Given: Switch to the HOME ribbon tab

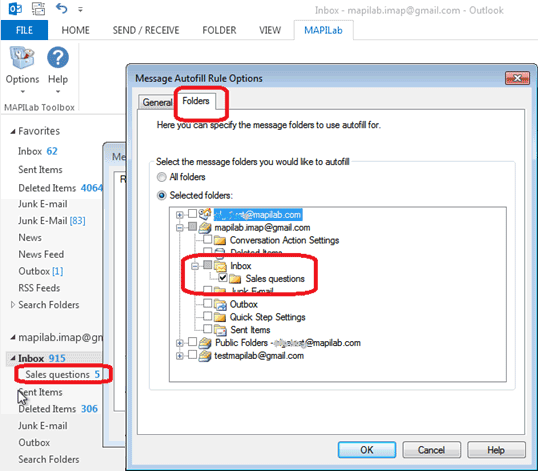Looking at the screenshot, I should pyautogui.click(x=75, y=30).
